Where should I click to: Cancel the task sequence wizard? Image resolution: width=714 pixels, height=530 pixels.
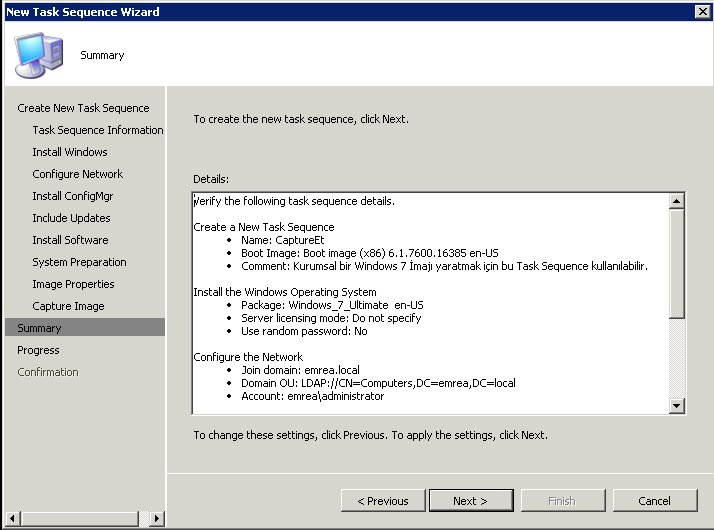pyautogui.click(x=654, y=501)
